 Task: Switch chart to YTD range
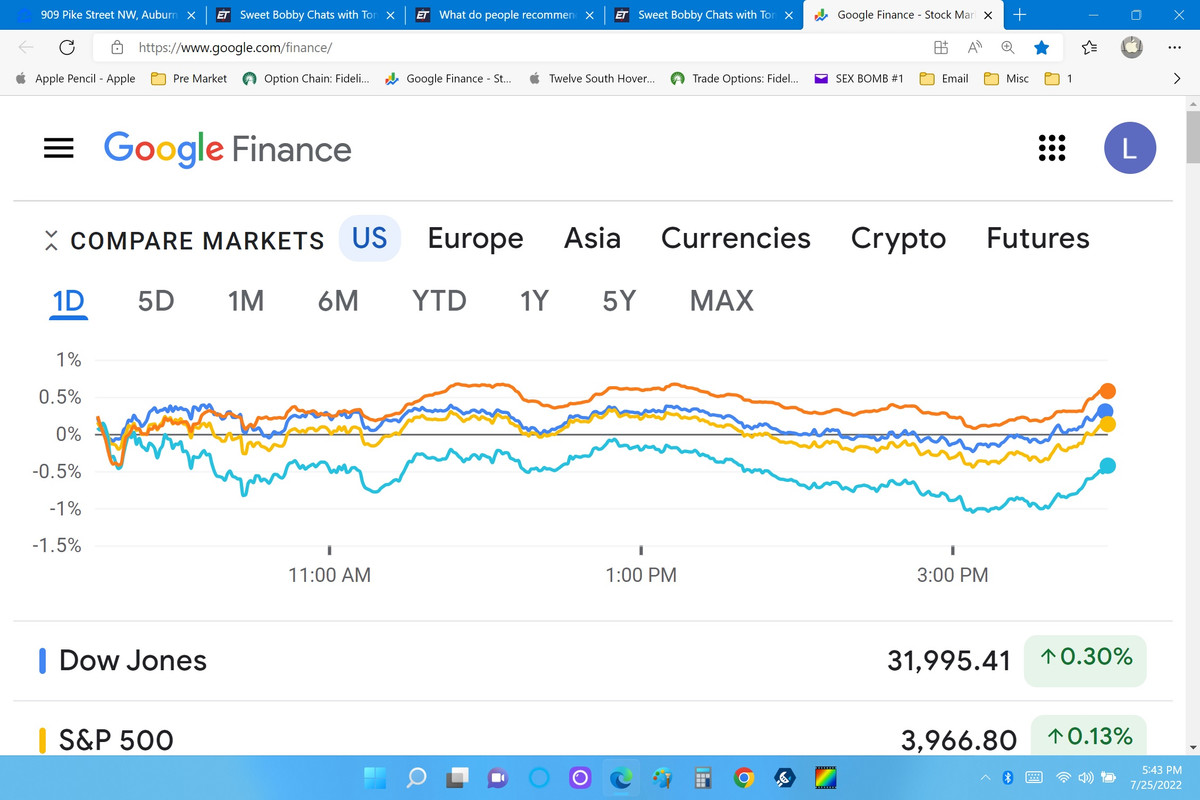click(439, 301)
